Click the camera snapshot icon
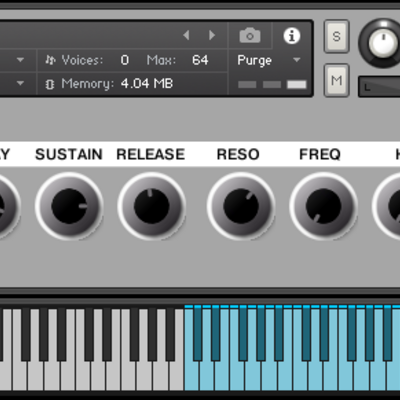The width and height of the screenshot is (400, 400). point(250,35)
